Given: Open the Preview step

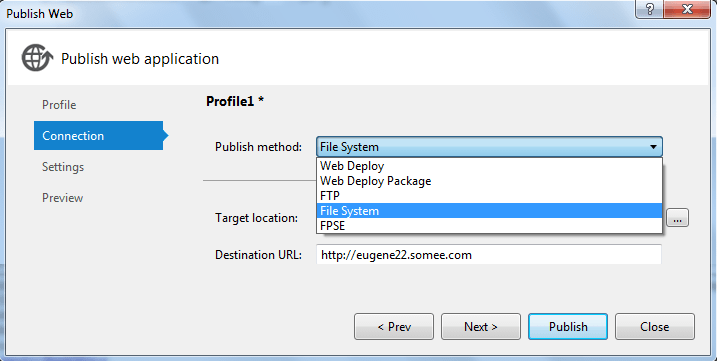Looking at the screenshot, I should pos(63,198).
